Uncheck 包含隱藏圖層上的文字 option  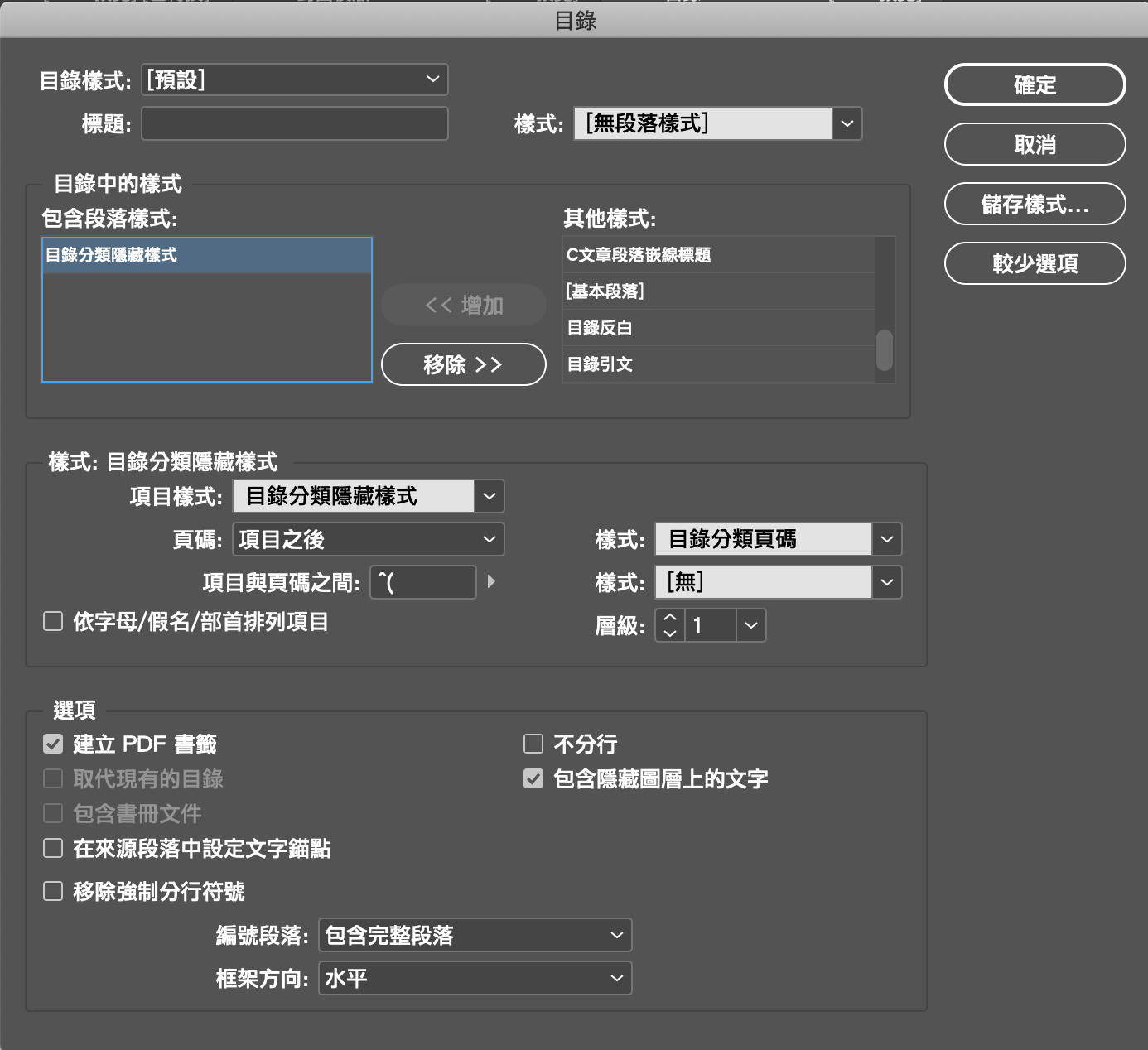[x=533, y=778]
